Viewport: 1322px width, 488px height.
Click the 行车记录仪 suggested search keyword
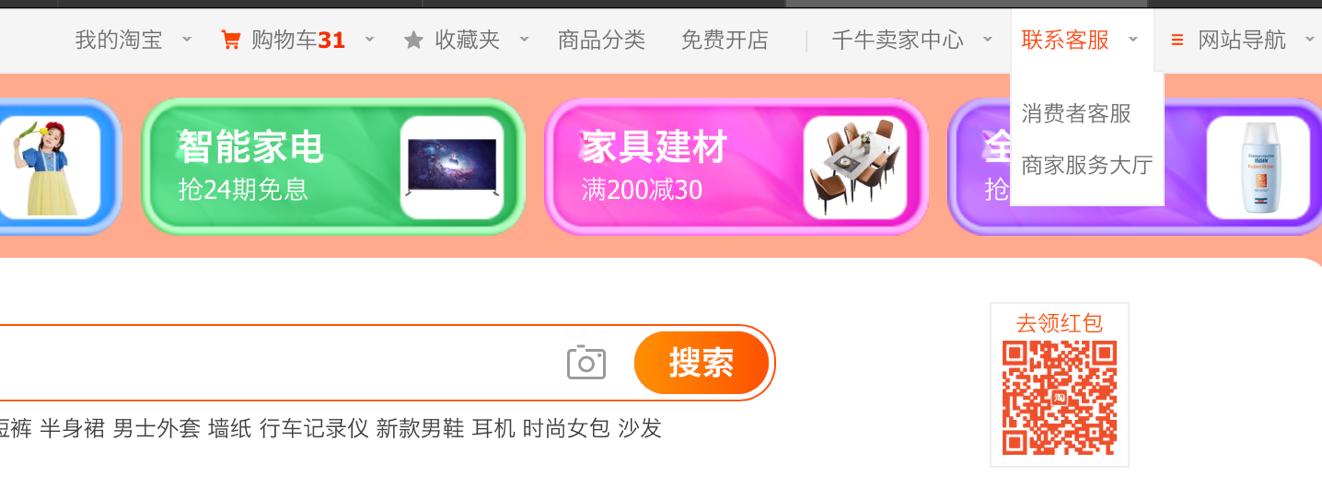coord(314,429)
